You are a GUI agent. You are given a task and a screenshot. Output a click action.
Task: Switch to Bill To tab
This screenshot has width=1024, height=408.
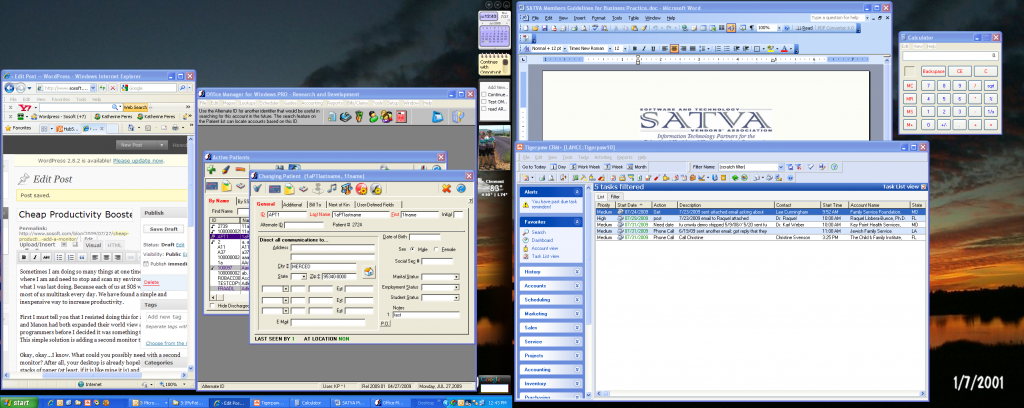click(x=315, y=204)
